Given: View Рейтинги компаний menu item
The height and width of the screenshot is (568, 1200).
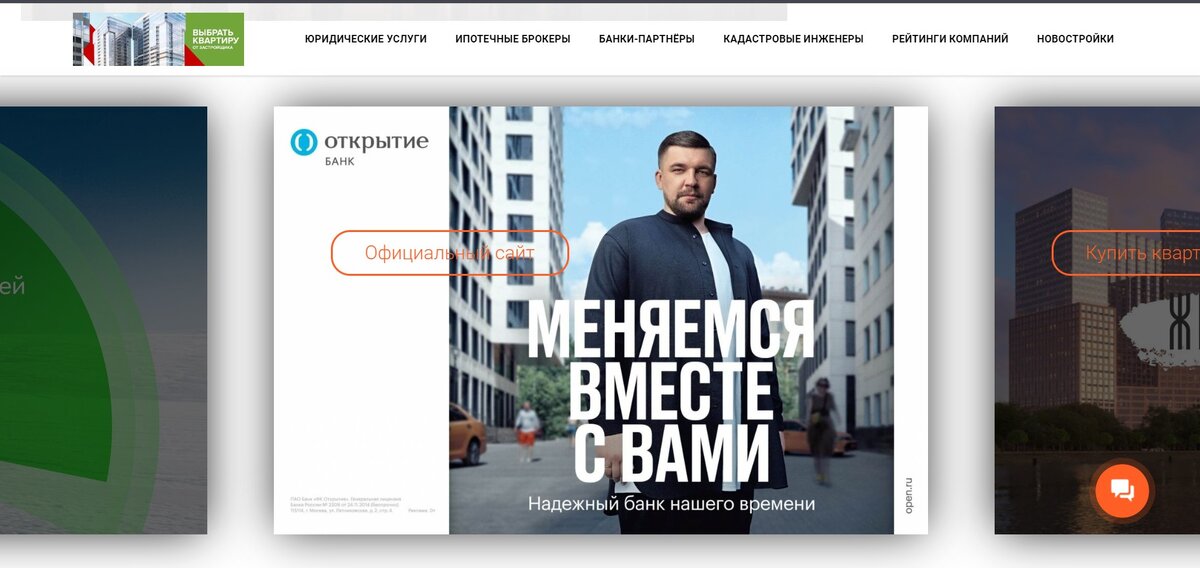Looking at the screenshot, I should pos(950,39).
